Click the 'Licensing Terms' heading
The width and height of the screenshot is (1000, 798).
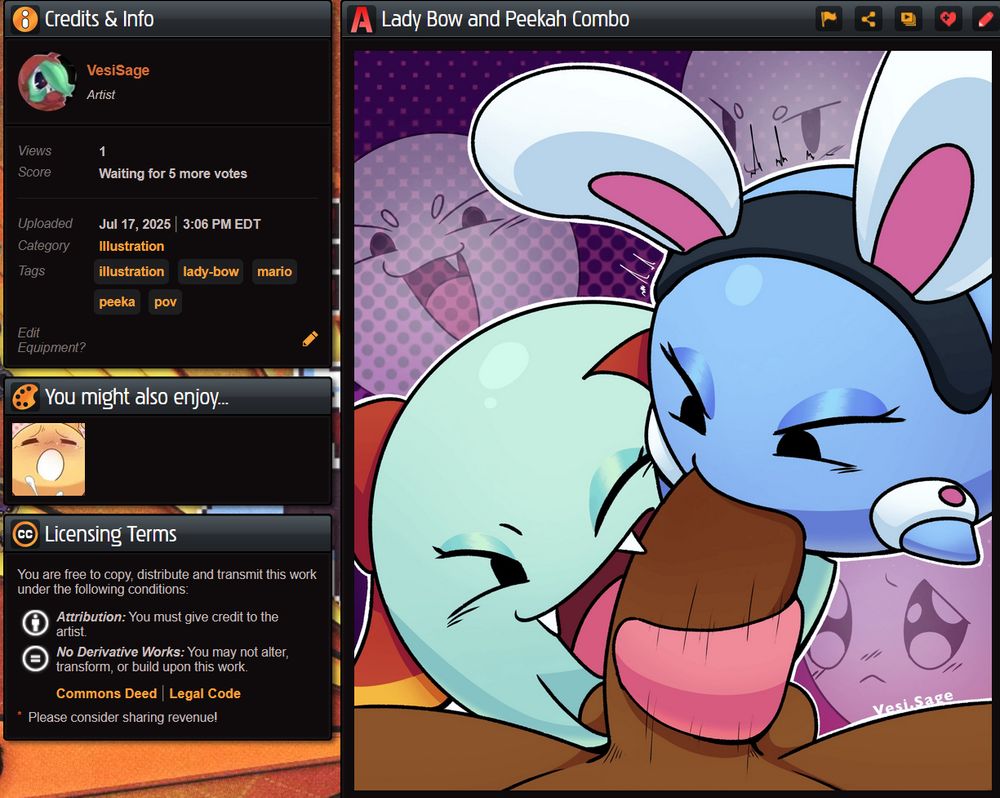(x=110, y=534)
